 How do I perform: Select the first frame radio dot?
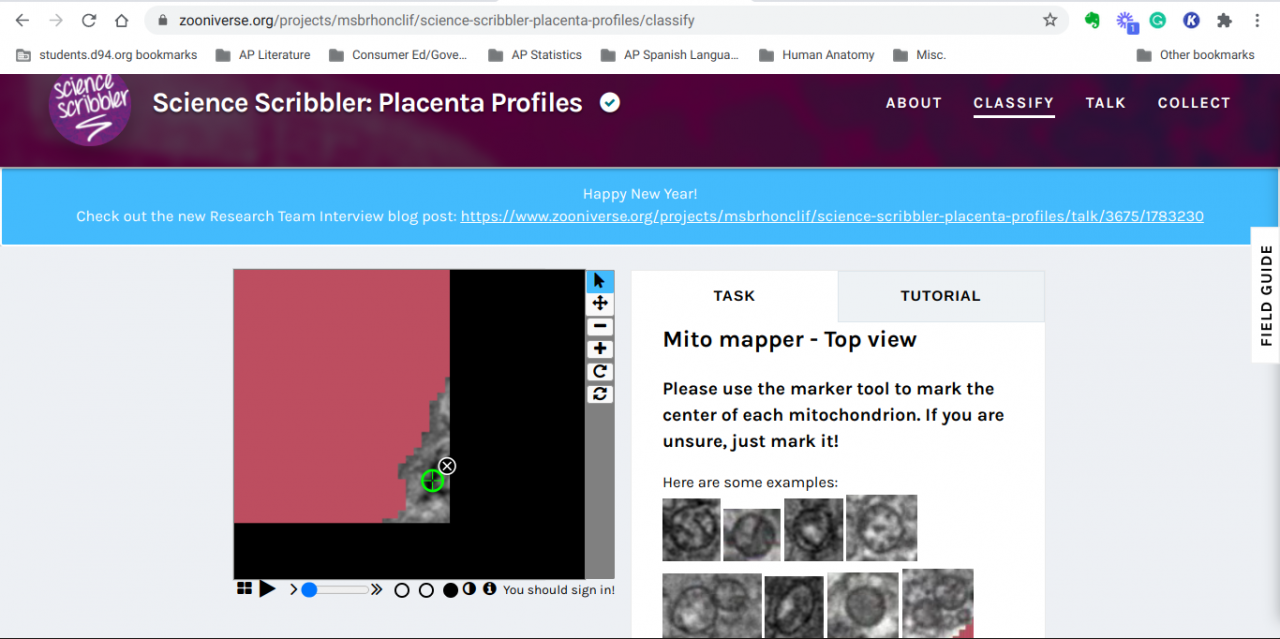pos(402,590)
